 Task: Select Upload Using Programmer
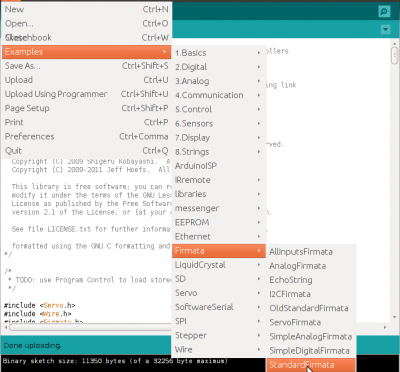(87, 94)
